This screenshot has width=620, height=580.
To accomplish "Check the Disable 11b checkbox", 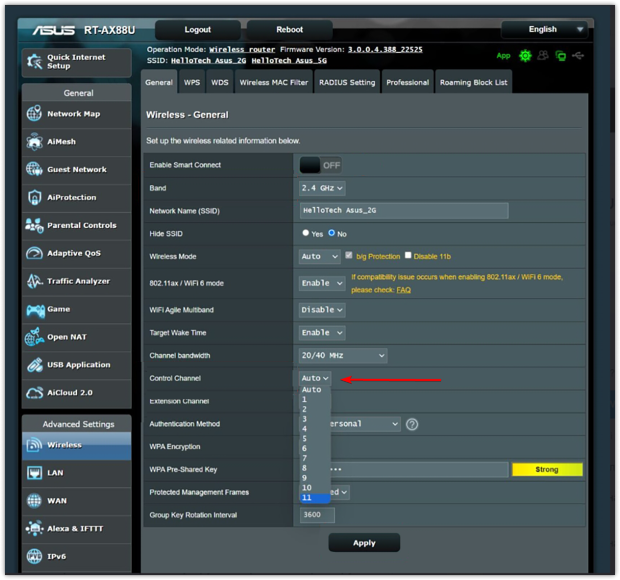I will click(408, 255).
